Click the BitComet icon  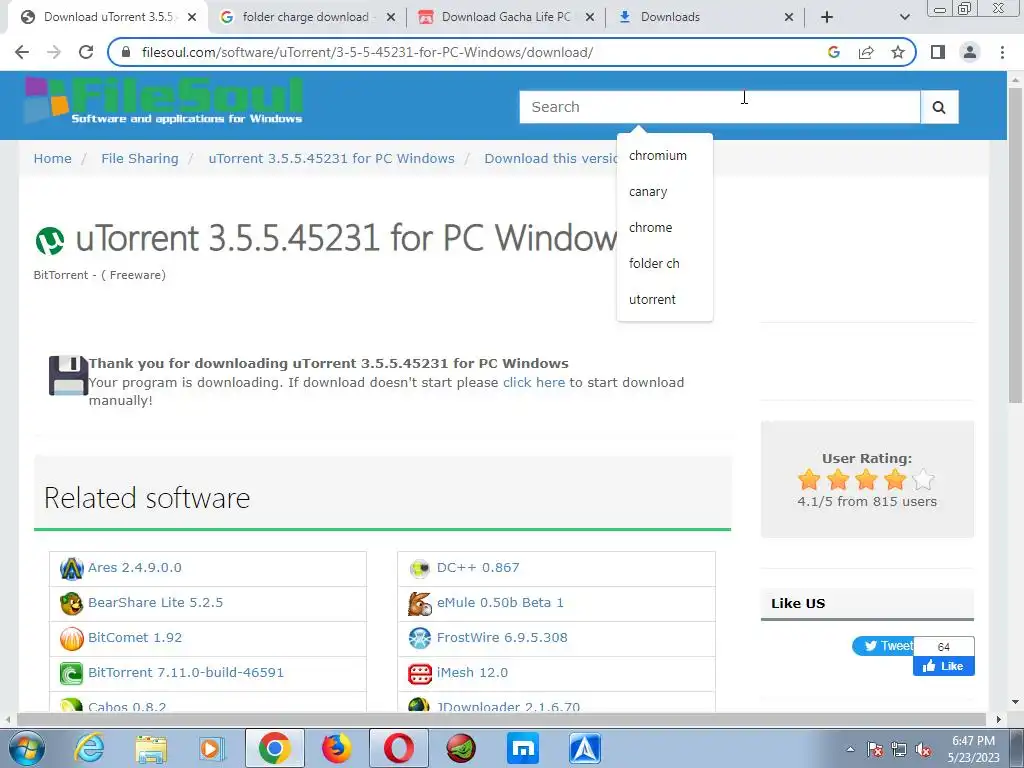[x=71, y=638]
